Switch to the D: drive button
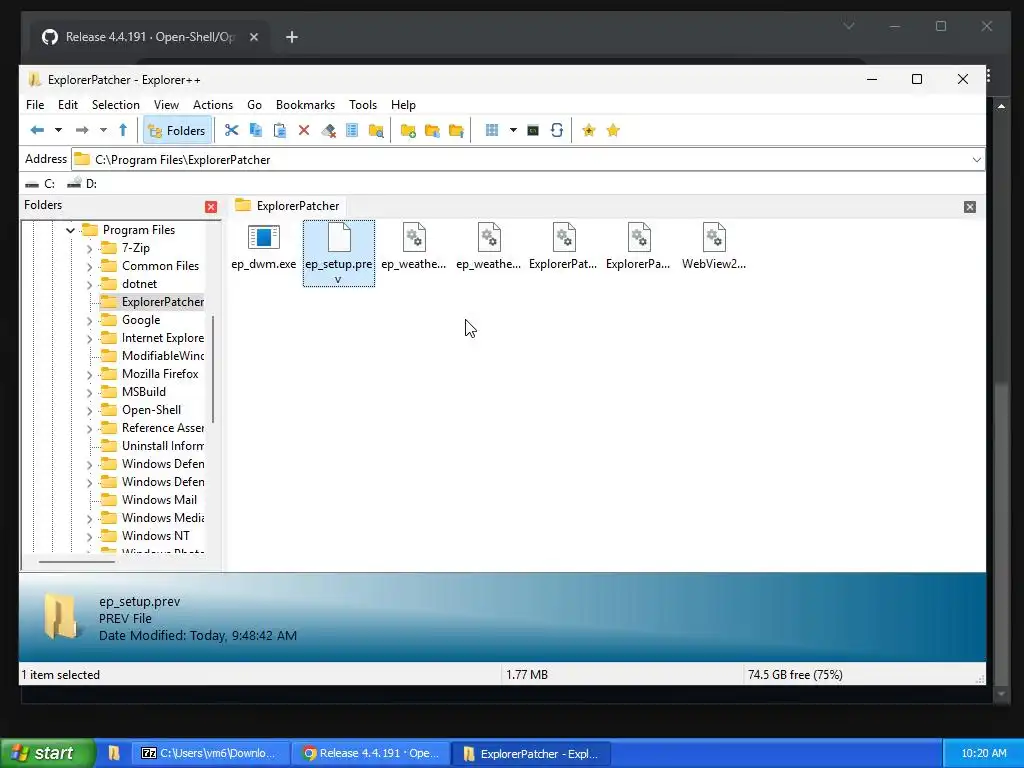The width and height of the screenshot is (1024, 768). pyautogui.click(x=82, y=184)
